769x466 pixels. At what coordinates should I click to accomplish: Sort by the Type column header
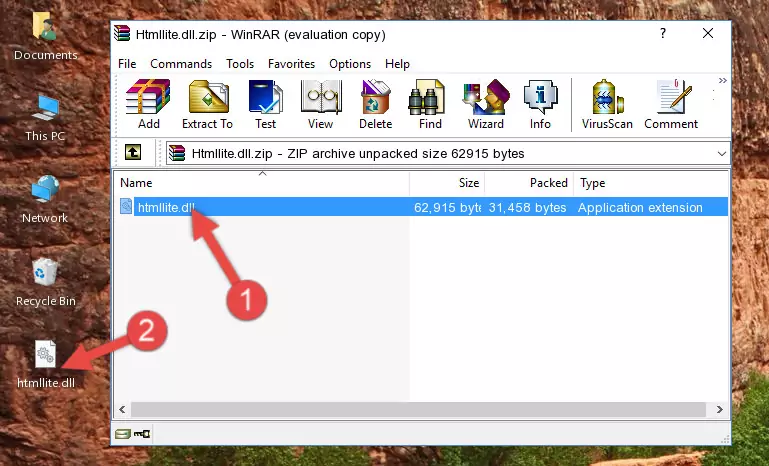(651, 183)
